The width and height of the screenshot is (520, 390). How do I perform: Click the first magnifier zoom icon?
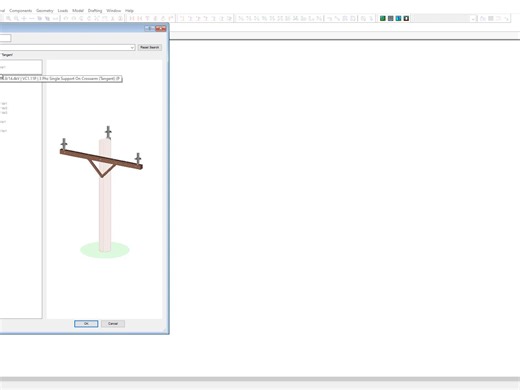click(x=8, y=18)
